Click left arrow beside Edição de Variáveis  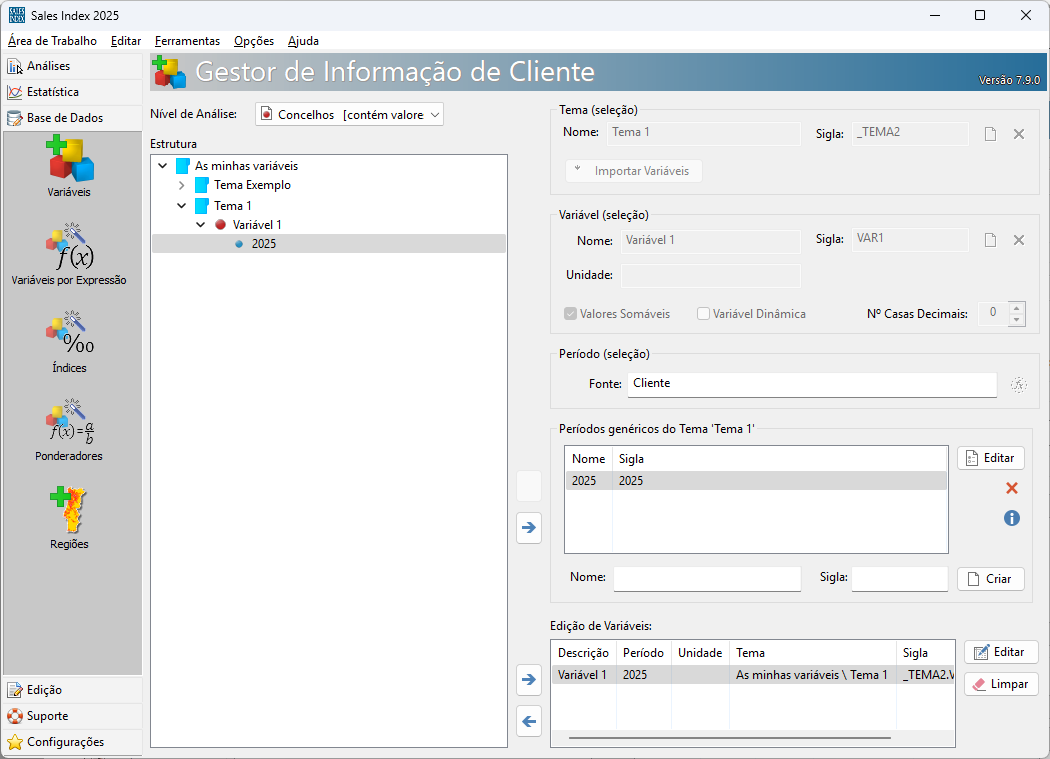pos(529,720)
